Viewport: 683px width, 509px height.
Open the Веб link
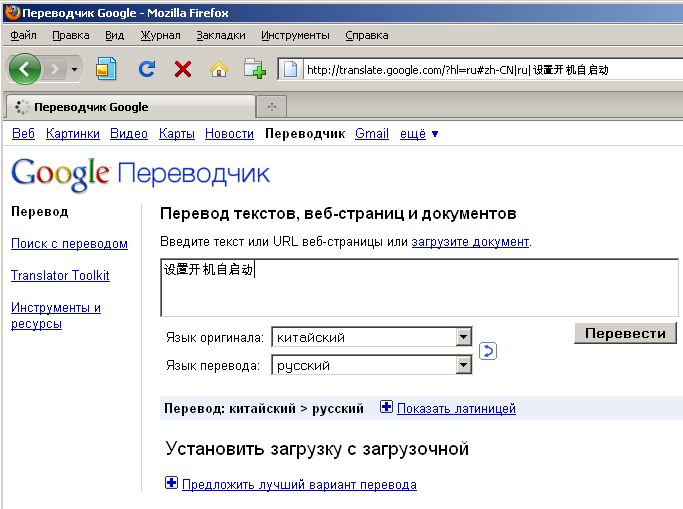point(23,133)
